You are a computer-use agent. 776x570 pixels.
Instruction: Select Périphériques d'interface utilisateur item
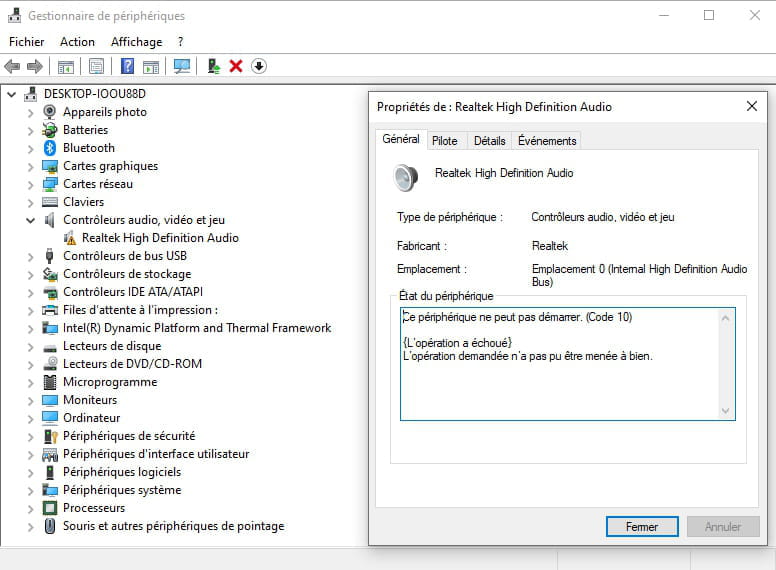[x=156, y=454]
